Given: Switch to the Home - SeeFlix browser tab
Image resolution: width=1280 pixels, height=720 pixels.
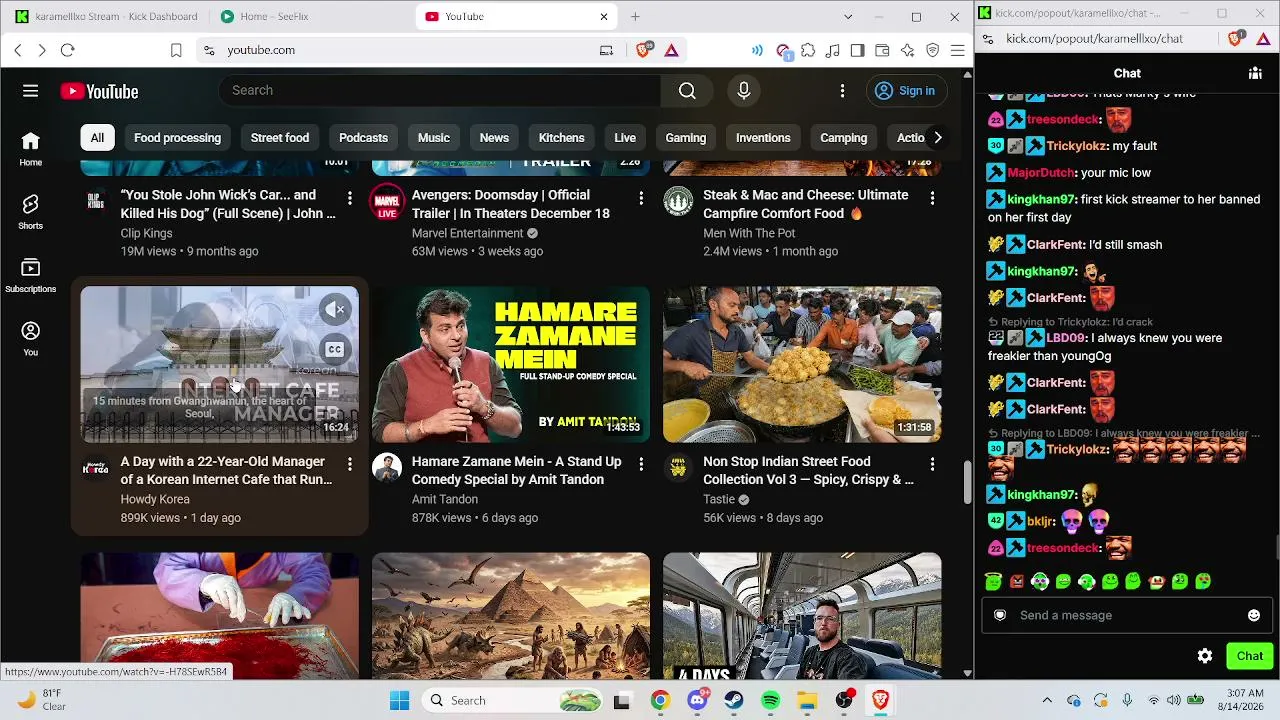Looking at the screenshot, I should [x=310, y=17].
